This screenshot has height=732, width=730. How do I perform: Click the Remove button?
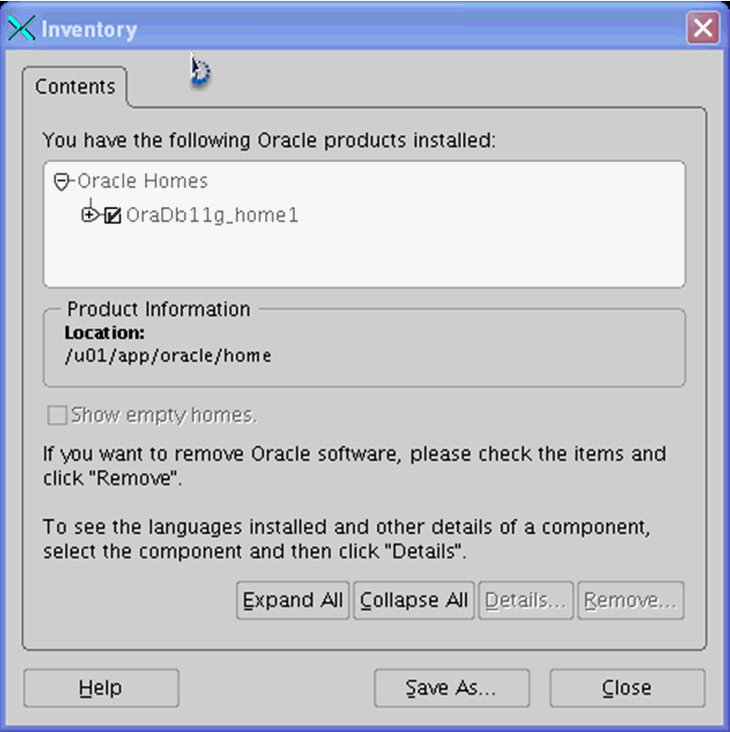(x=631, y=600)
